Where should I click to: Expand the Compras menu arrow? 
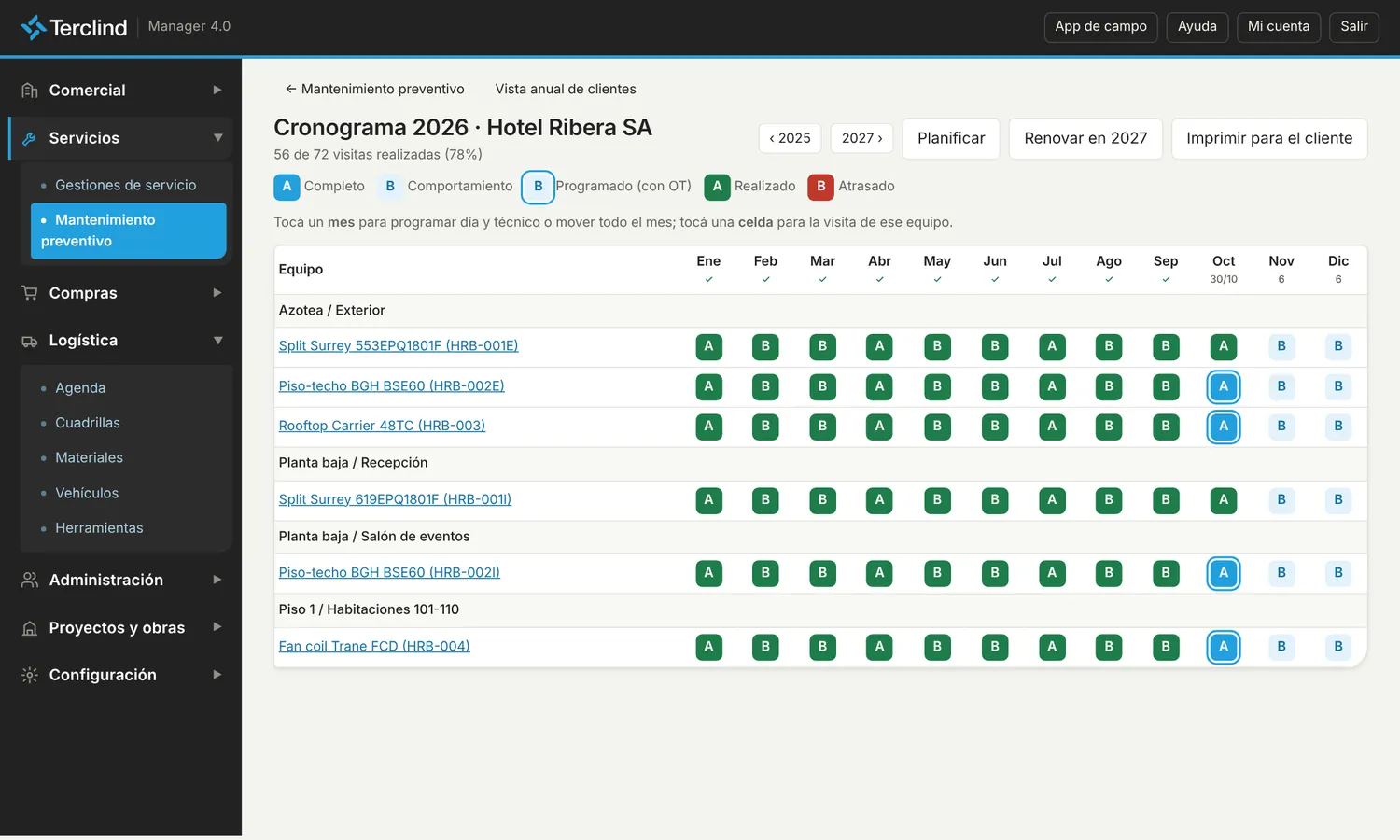point(217,293)
